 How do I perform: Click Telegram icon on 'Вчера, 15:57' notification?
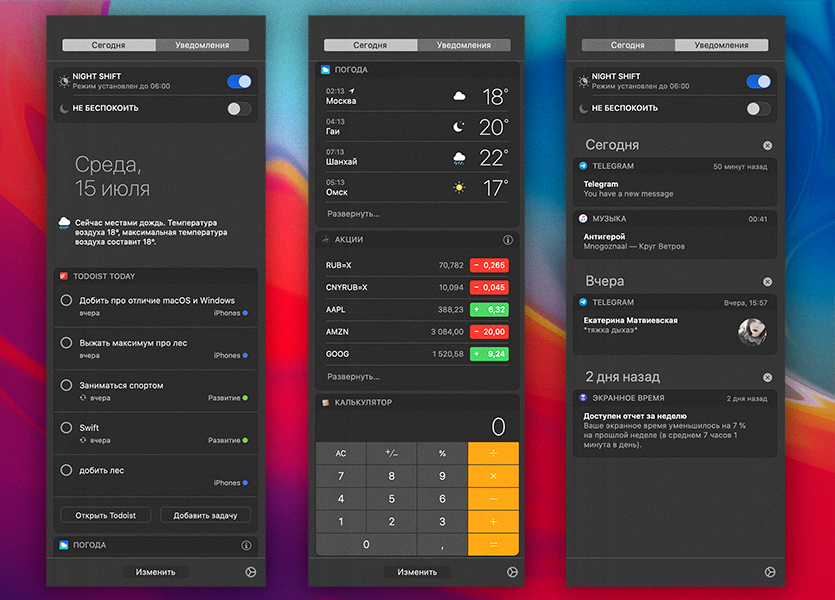pyautogui.click(x=583, y=302)
